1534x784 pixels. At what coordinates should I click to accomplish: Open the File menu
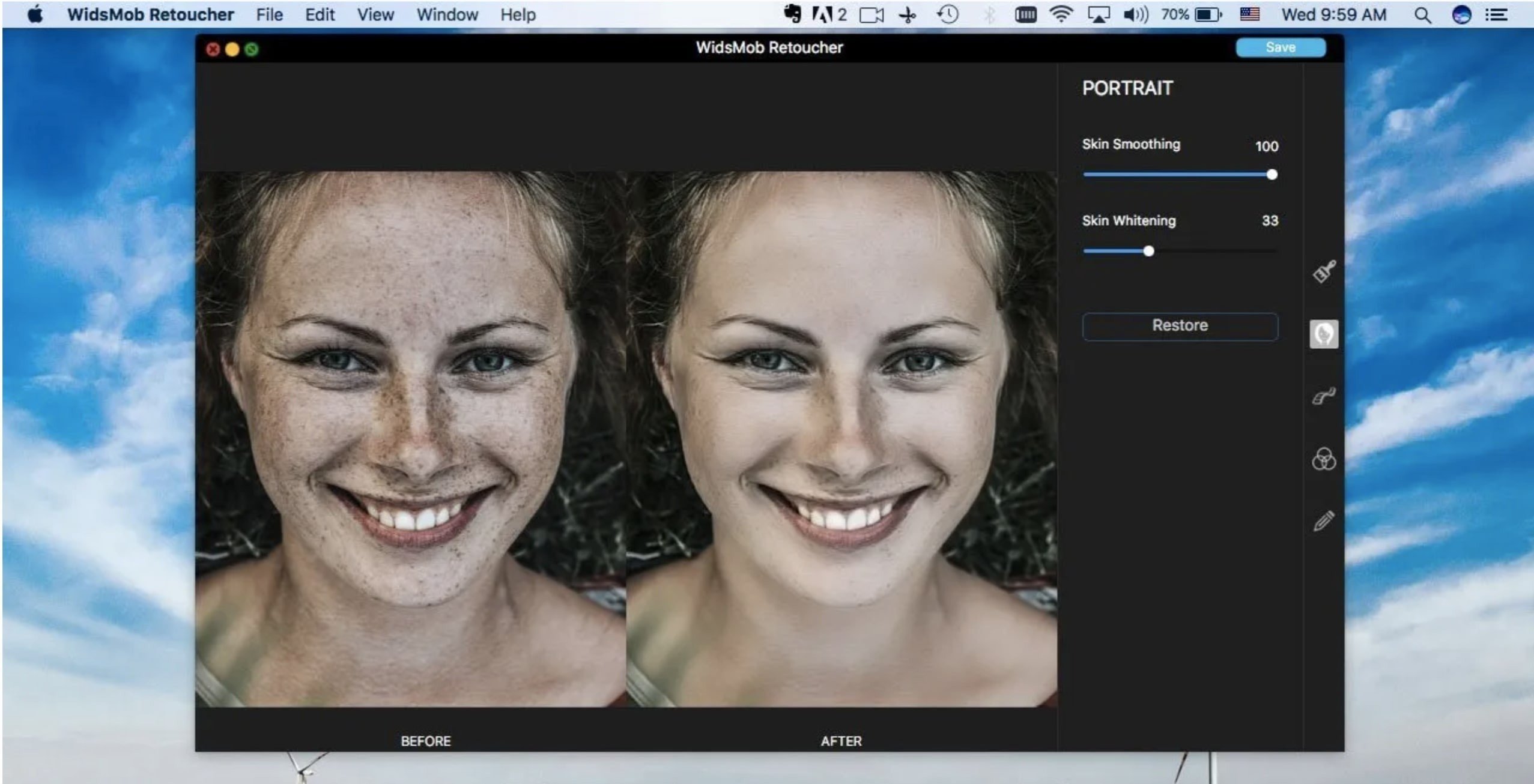(269, 14)
